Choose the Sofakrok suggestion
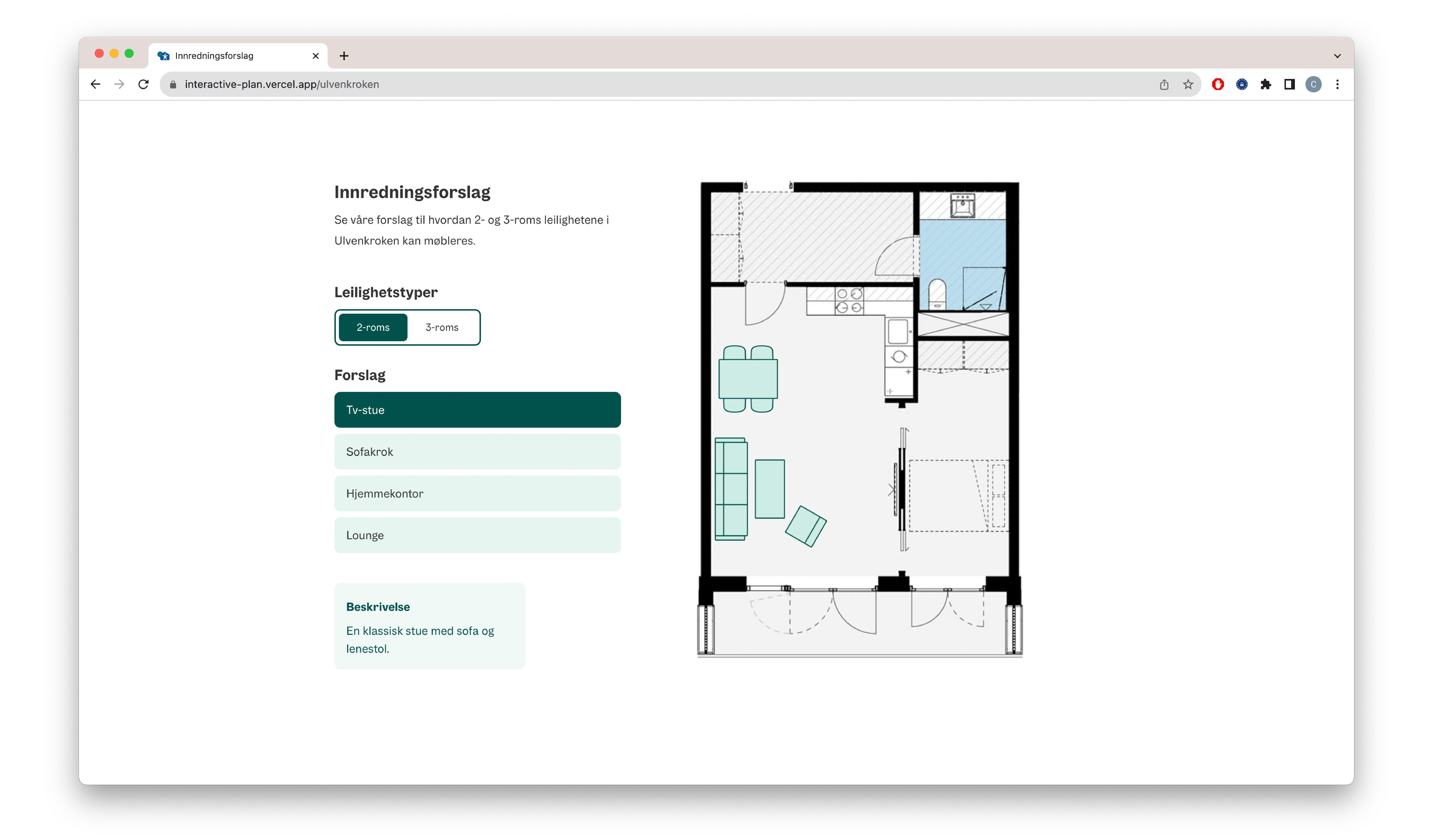This screenshot has height=840, width=1433. pyautogui.click(x=478, y=452)
